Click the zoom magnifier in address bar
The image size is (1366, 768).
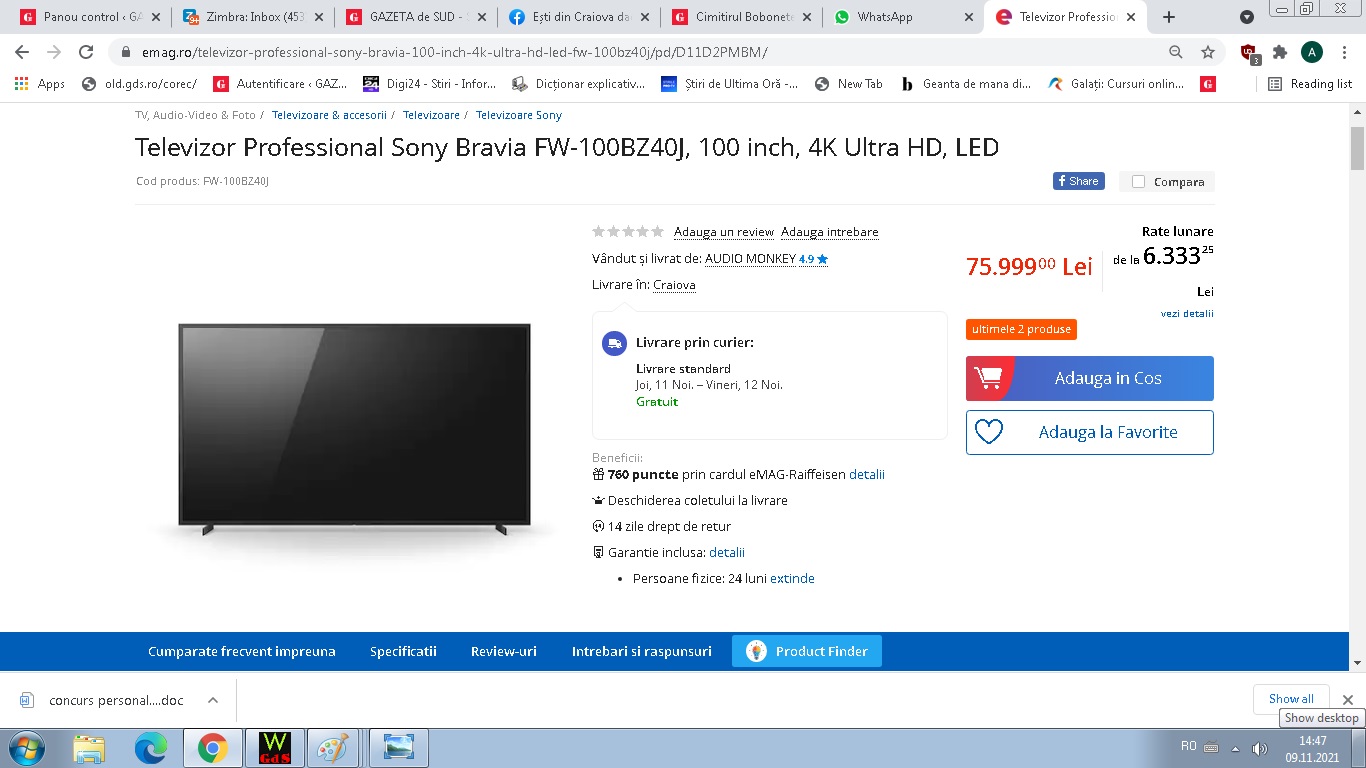pos(1176,52)
